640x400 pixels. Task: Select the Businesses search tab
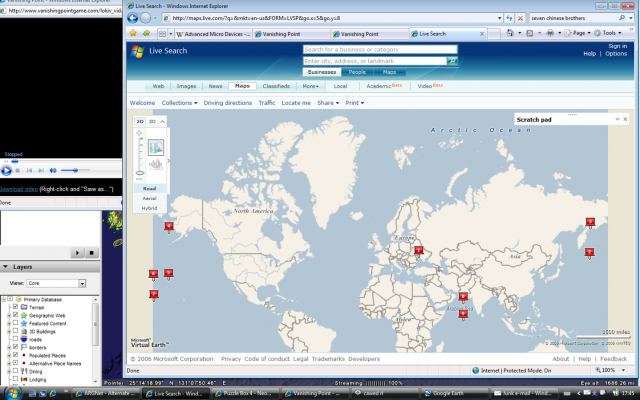[x=322, y=72]
